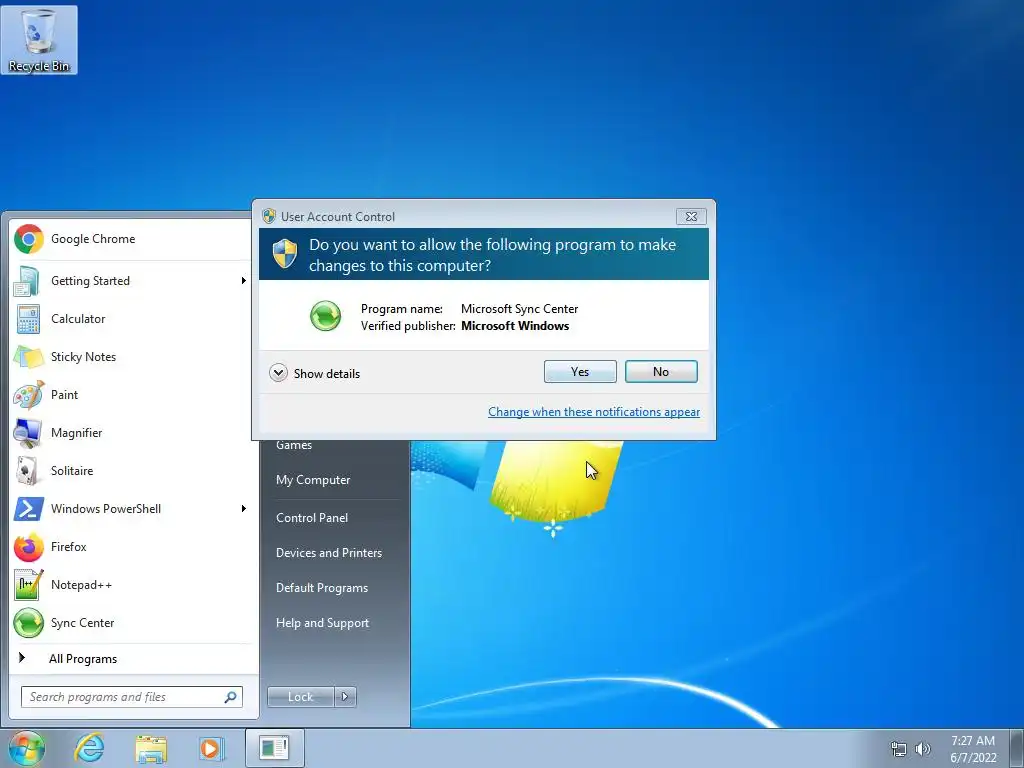Open the Sync Center green icon in Start menu
The width and height of the screenshot is (1024, 768).
click(x=28, y=622)
